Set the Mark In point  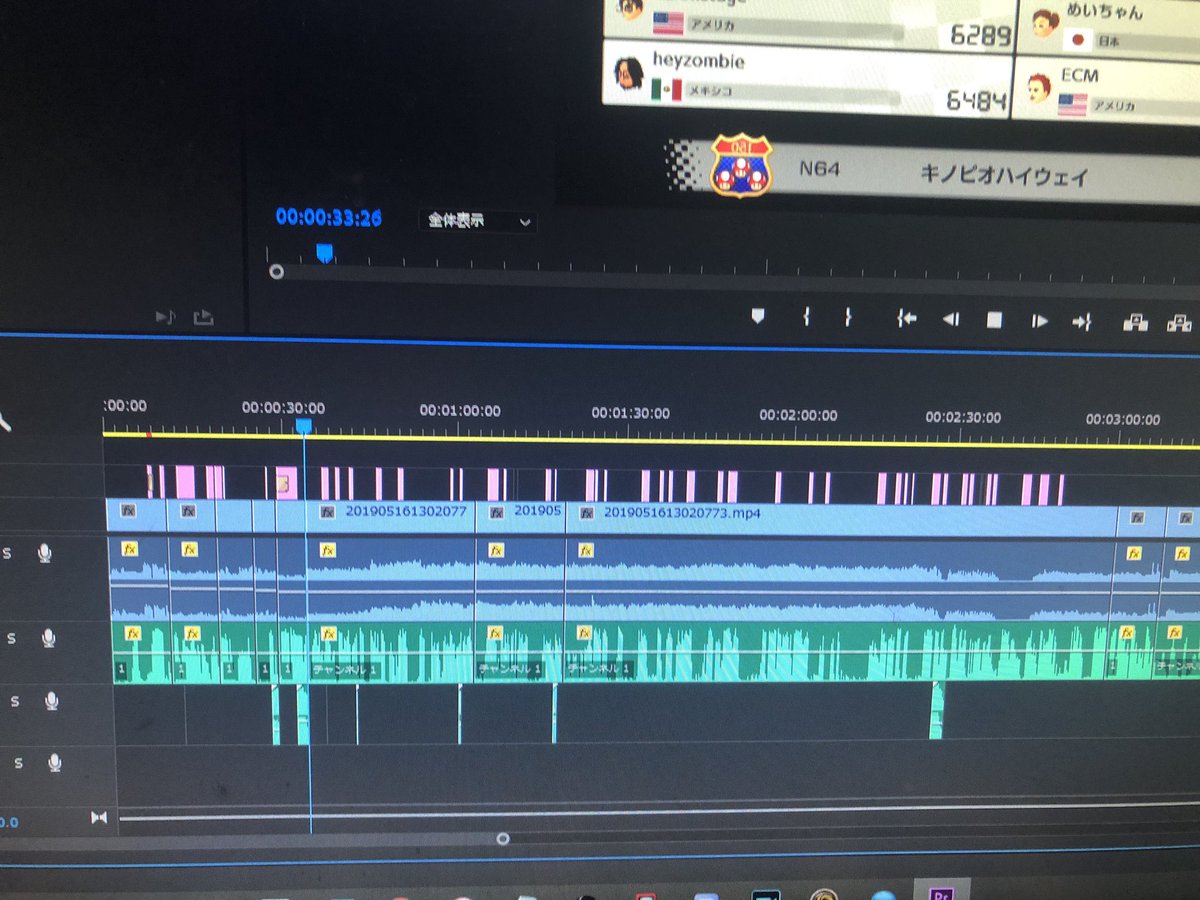click(x=805, y=317)
